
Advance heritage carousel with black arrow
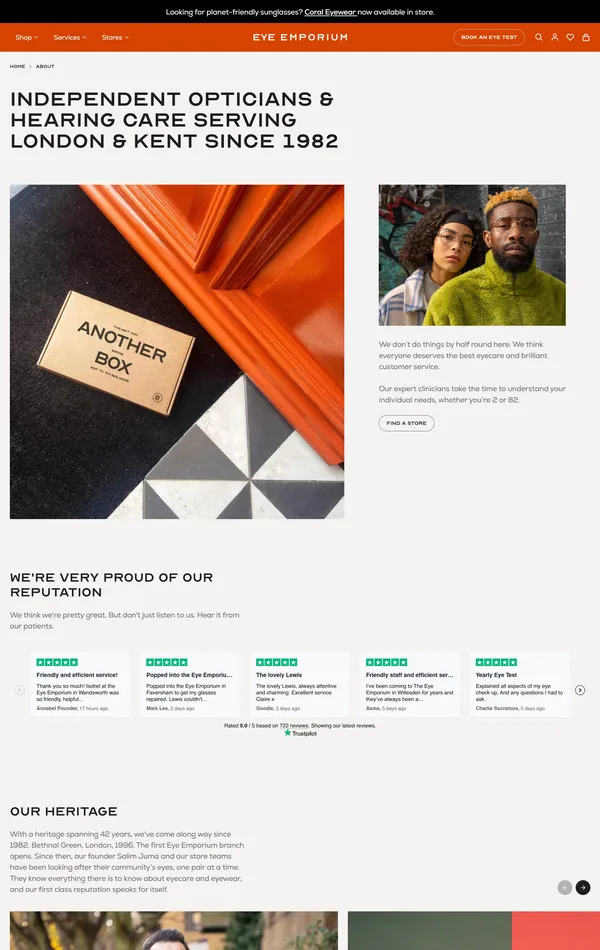click(582, 888)
